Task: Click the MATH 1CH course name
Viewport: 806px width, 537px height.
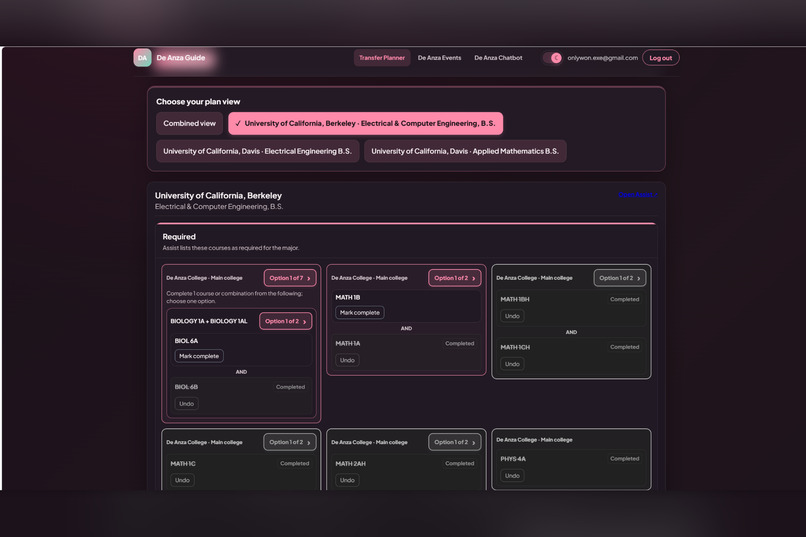Action: [x=515, y=347]
